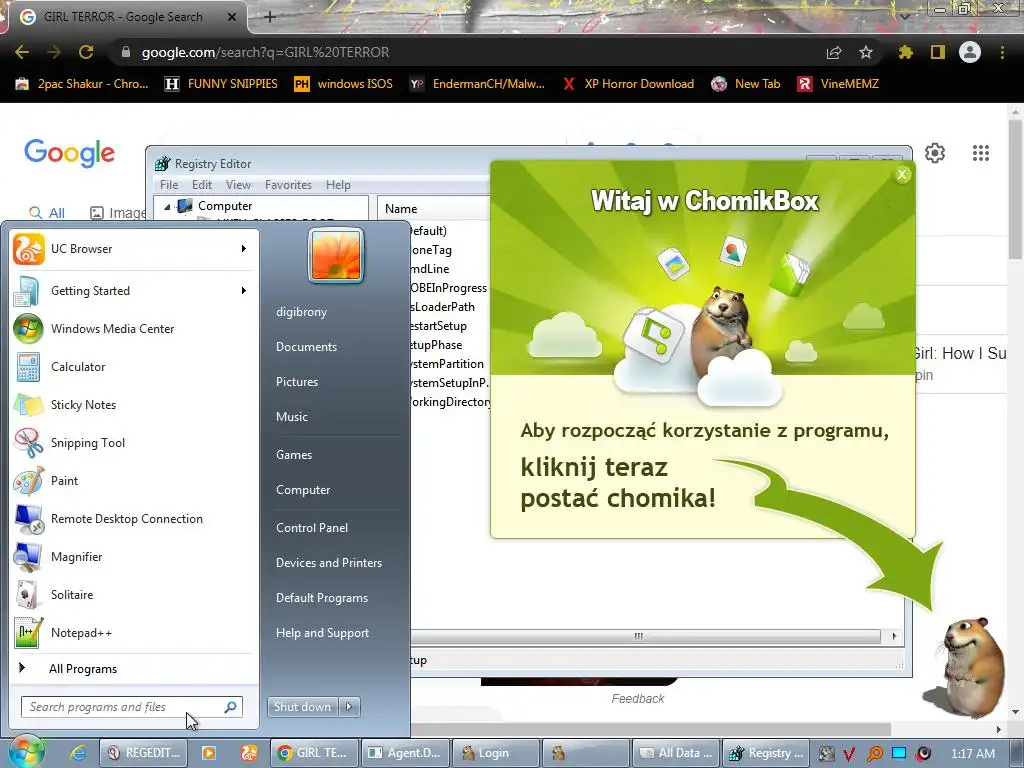1024x768 pixels.
Task: Open 2pac Shakur bookmark
Action: point(82,84)
